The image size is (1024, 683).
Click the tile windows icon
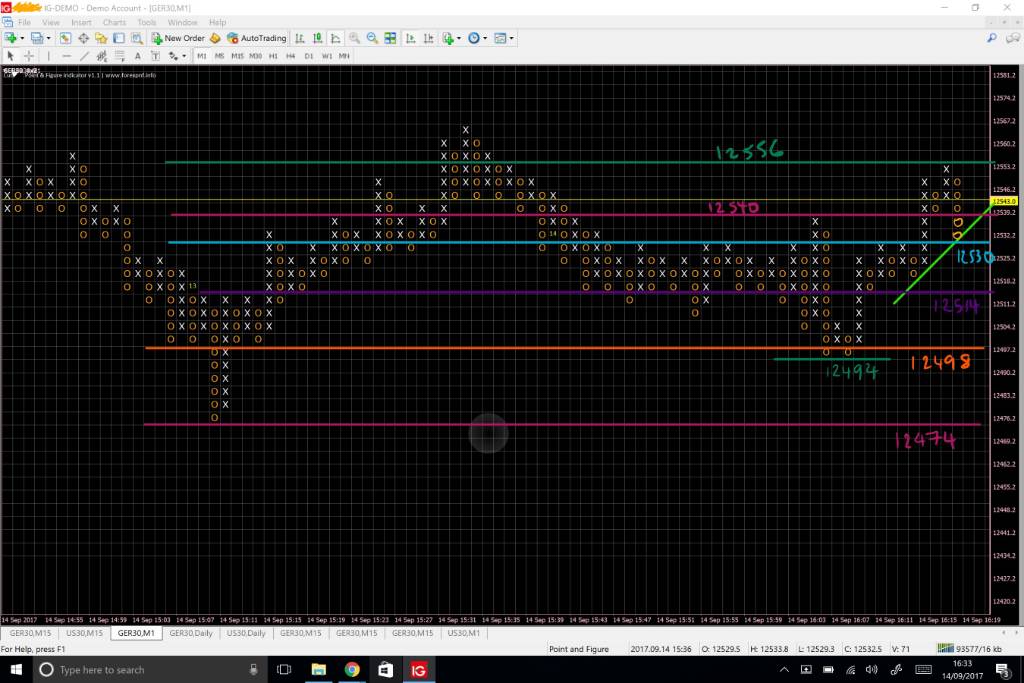(x=391, y=38)
